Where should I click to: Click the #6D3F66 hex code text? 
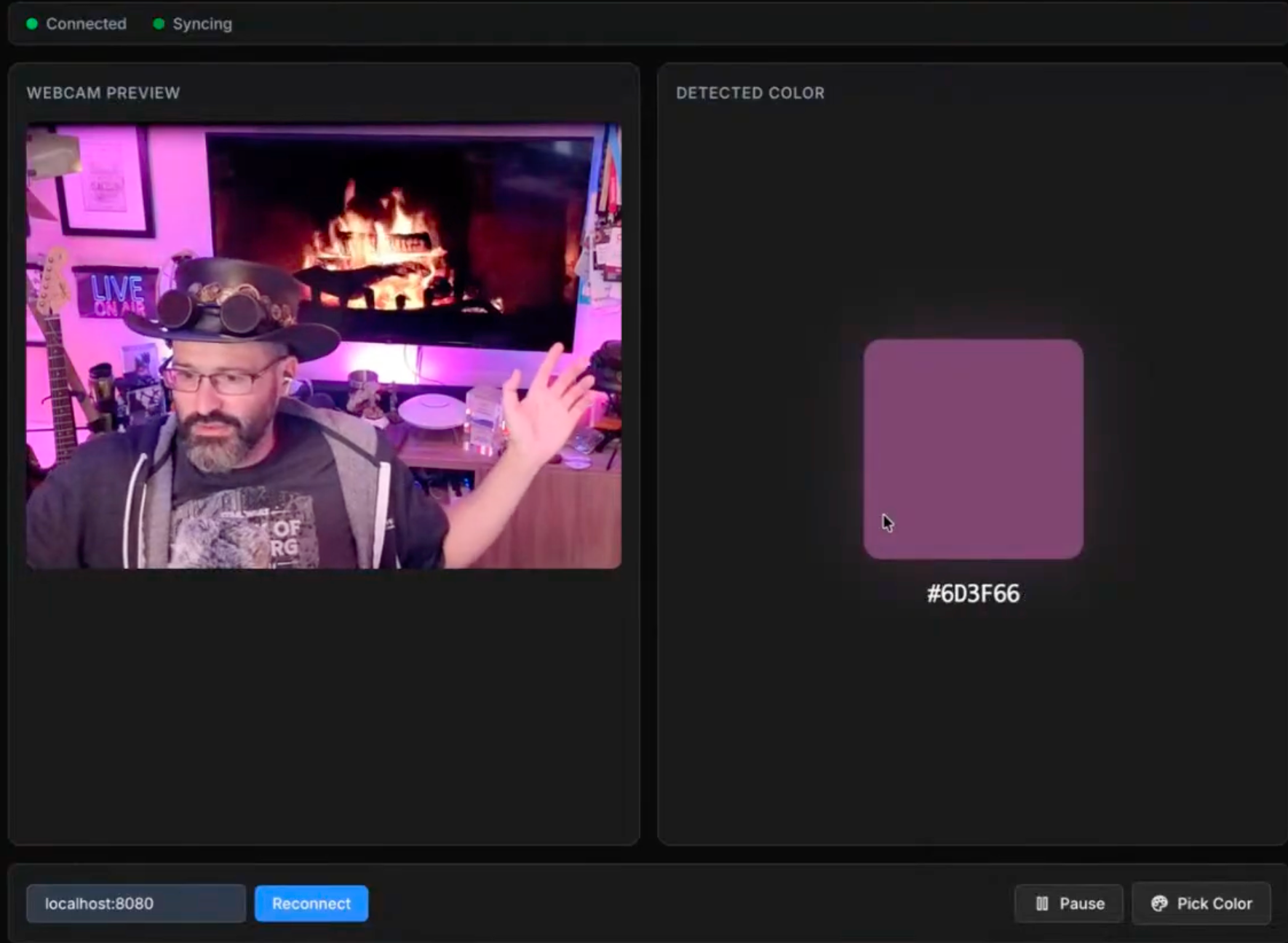(x=973, y=594)
